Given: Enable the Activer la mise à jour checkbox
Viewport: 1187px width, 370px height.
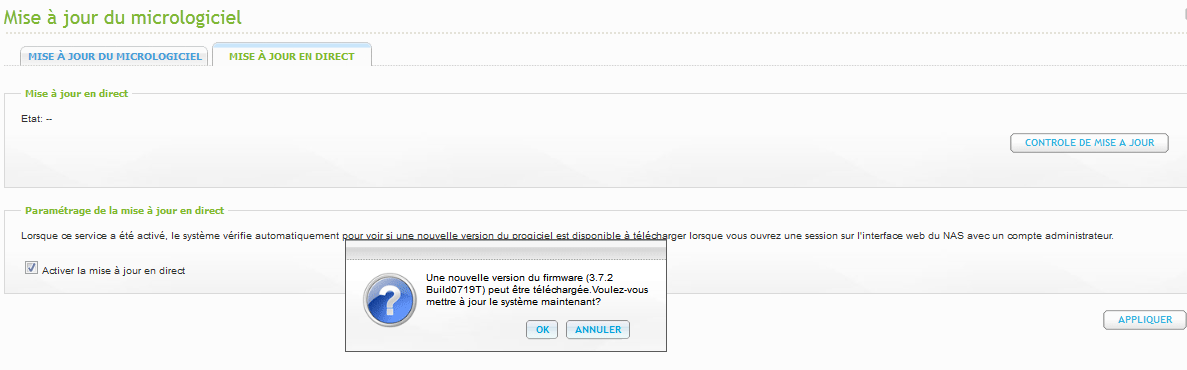Looking at the screenshot, I should click(x=31, y=267).
